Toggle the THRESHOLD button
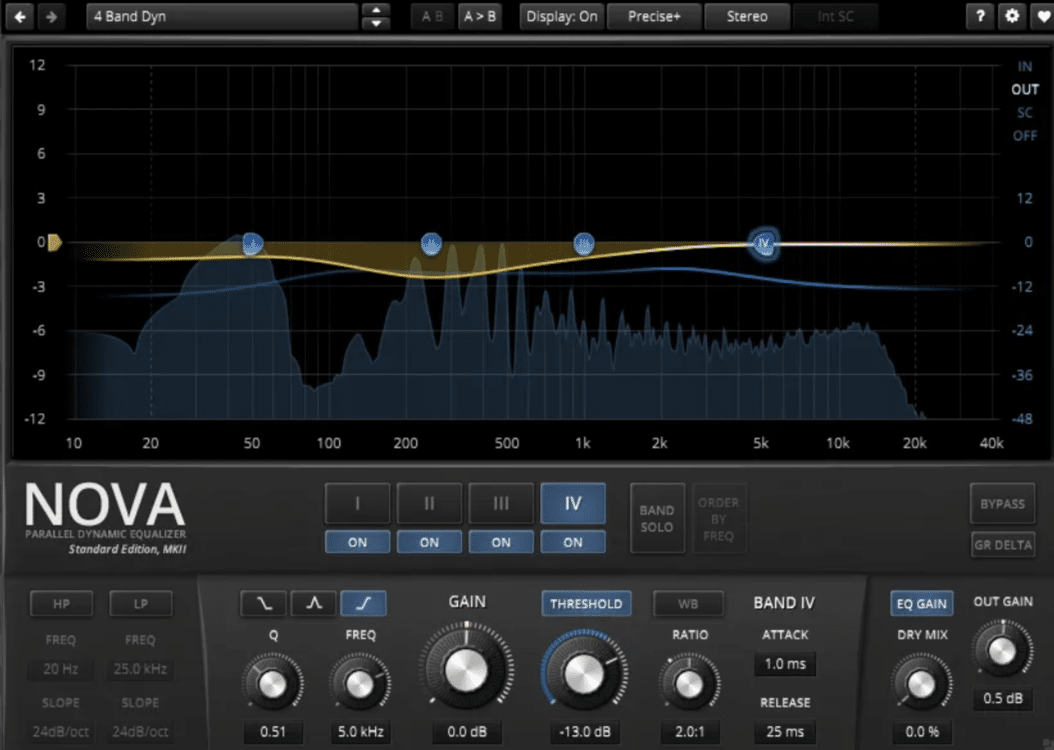The height and width of the screenshot is (750, 1054). coord(586,603)
